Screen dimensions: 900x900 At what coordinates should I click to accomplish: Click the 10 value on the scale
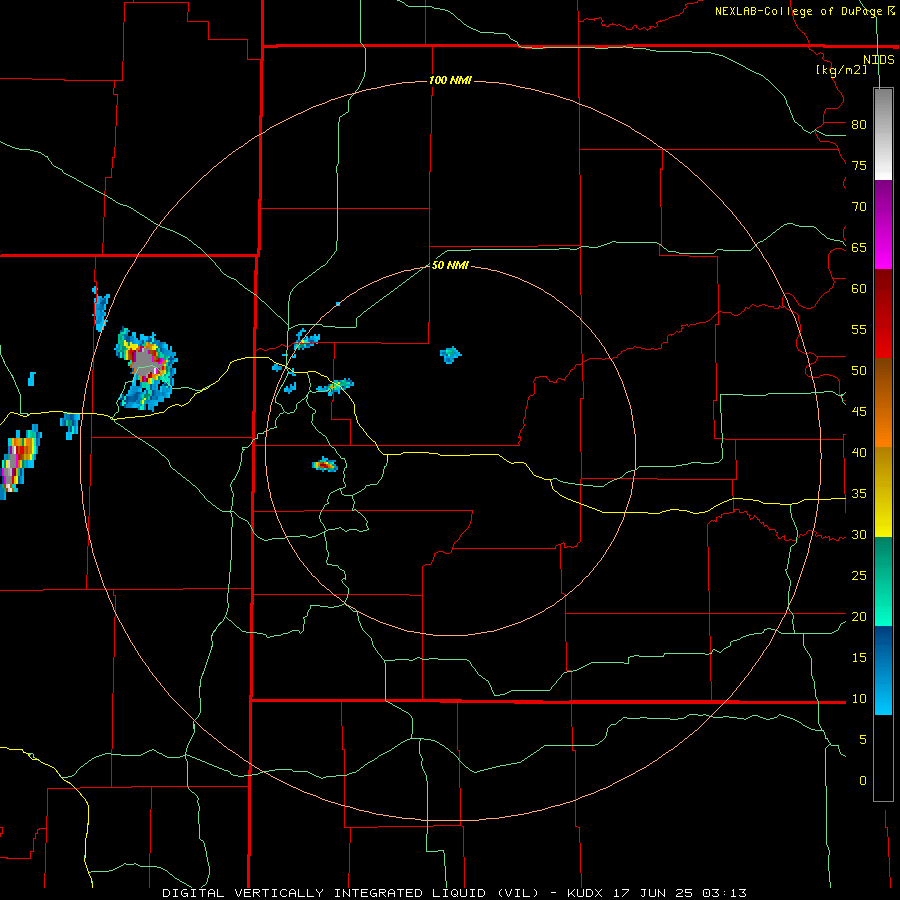(x=859, y=699)
